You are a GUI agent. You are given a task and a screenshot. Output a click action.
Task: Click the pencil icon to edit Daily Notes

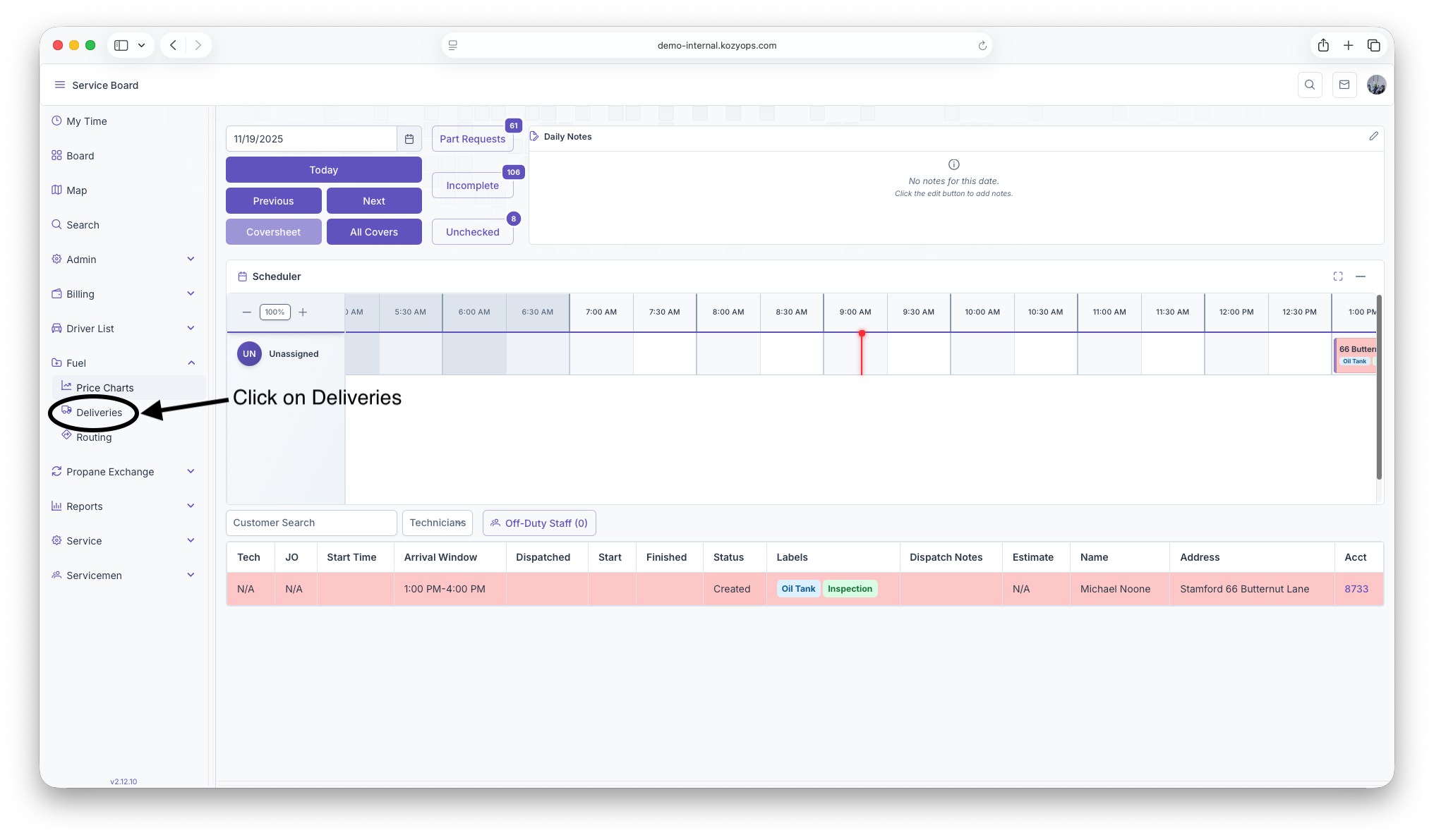[1373, 136]
